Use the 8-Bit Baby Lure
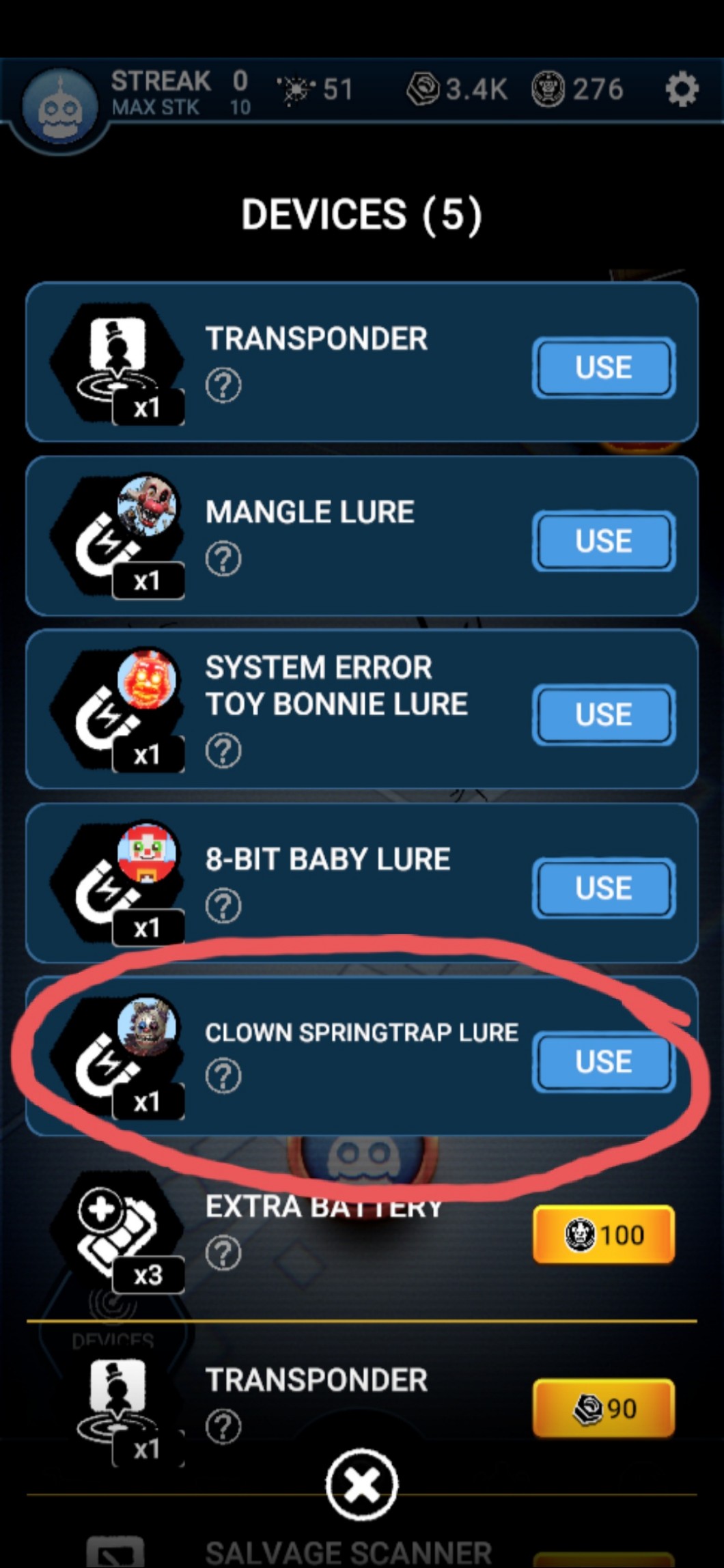The width and height of the screenshot is (724, 1568). (x=604, y=888)
